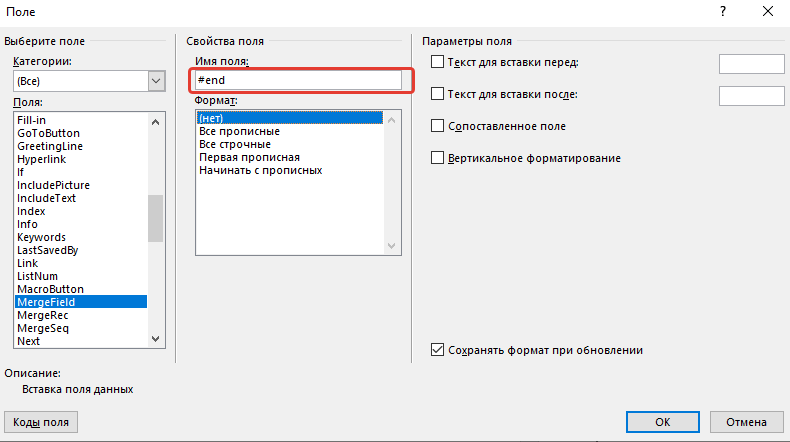Confirm with the OK button
The width and height of the screenshot is (790, 442).
662,422
